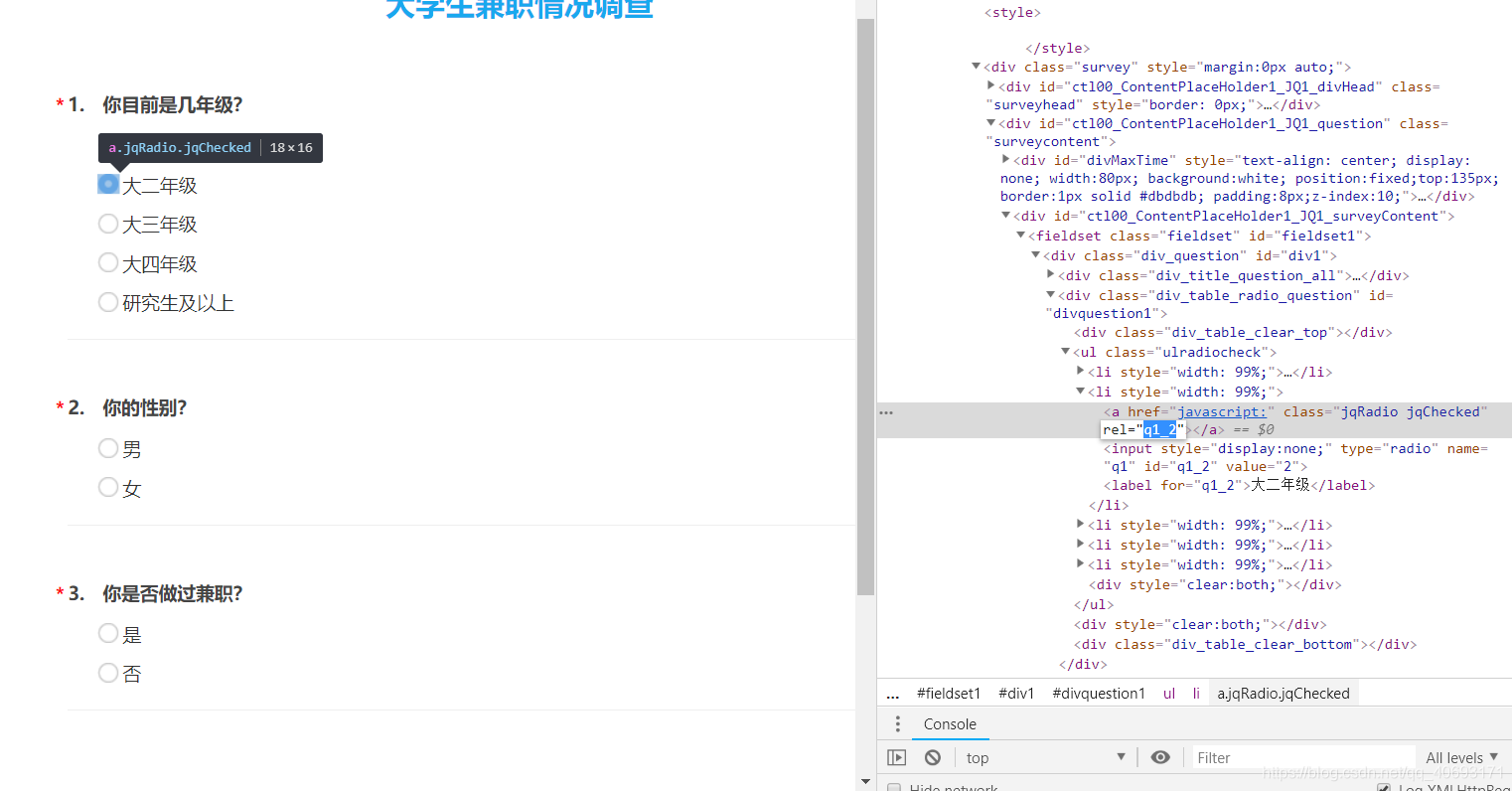Screen dimensions: 1512x791
Task: Select 大三年级 radio option
Action: [x=108, y=224]
